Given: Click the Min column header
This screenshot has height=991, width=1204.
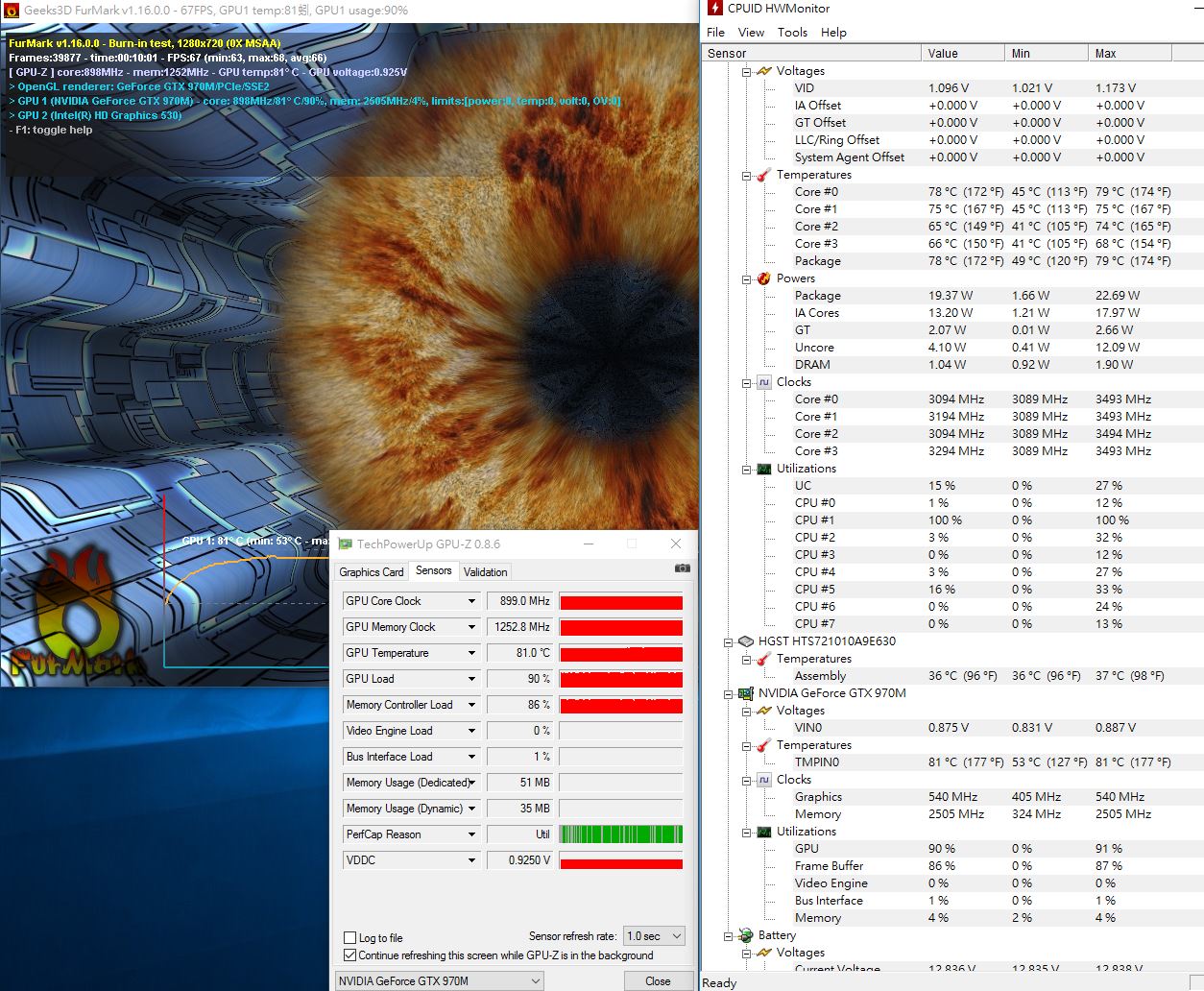Looking at the screenshot, I should point(1047,54).
